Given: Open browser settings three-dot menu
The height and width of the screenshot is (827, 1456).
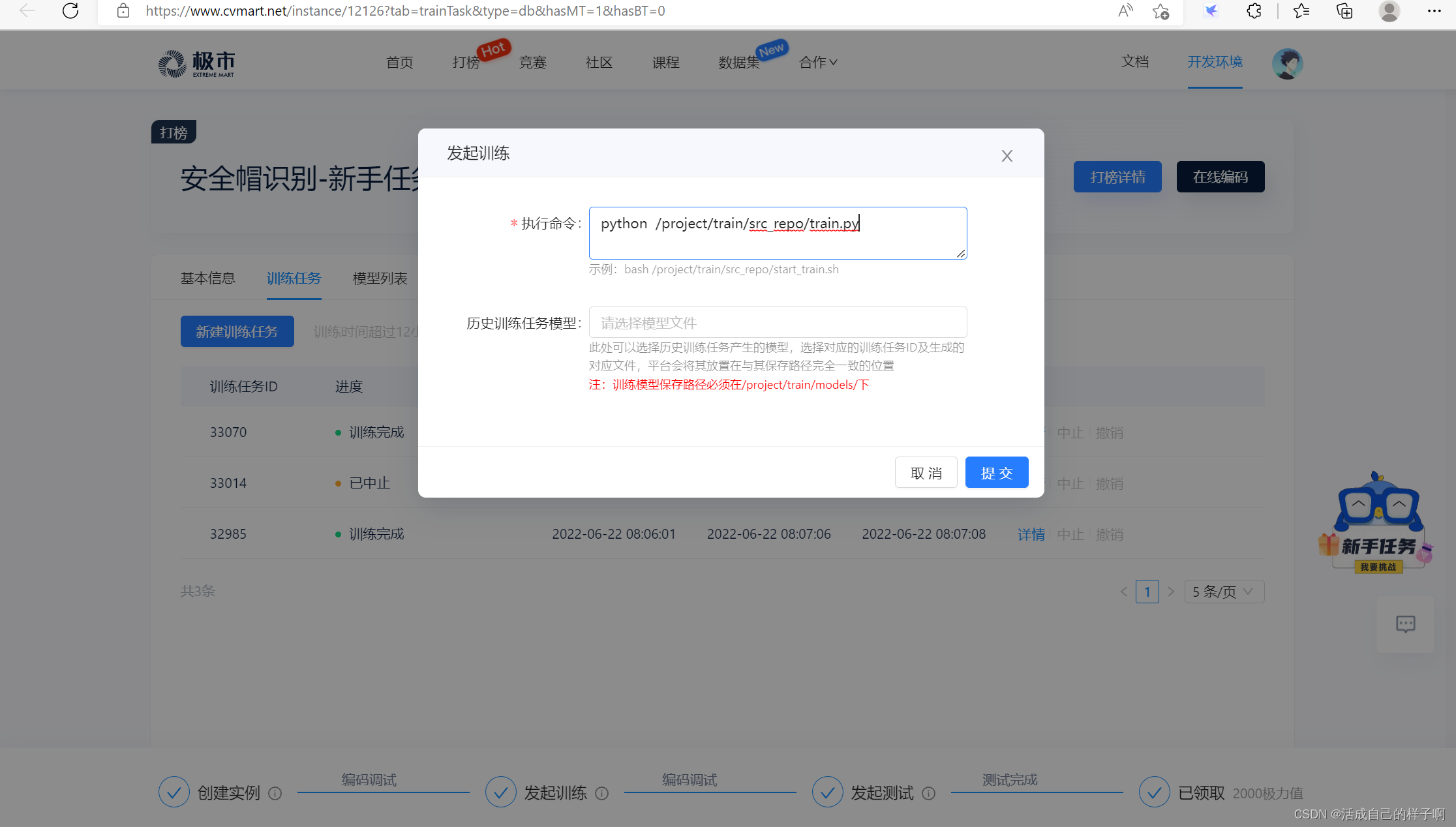Looking at the screenshot, I should [1434, 11].
